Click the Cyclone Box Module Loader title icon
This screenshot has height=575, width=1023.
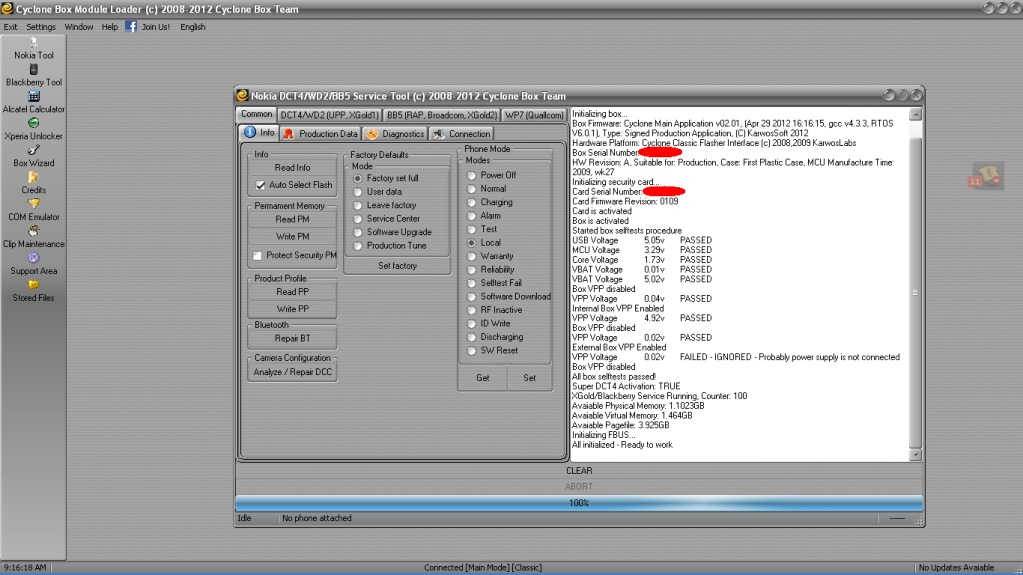point(7,8)
